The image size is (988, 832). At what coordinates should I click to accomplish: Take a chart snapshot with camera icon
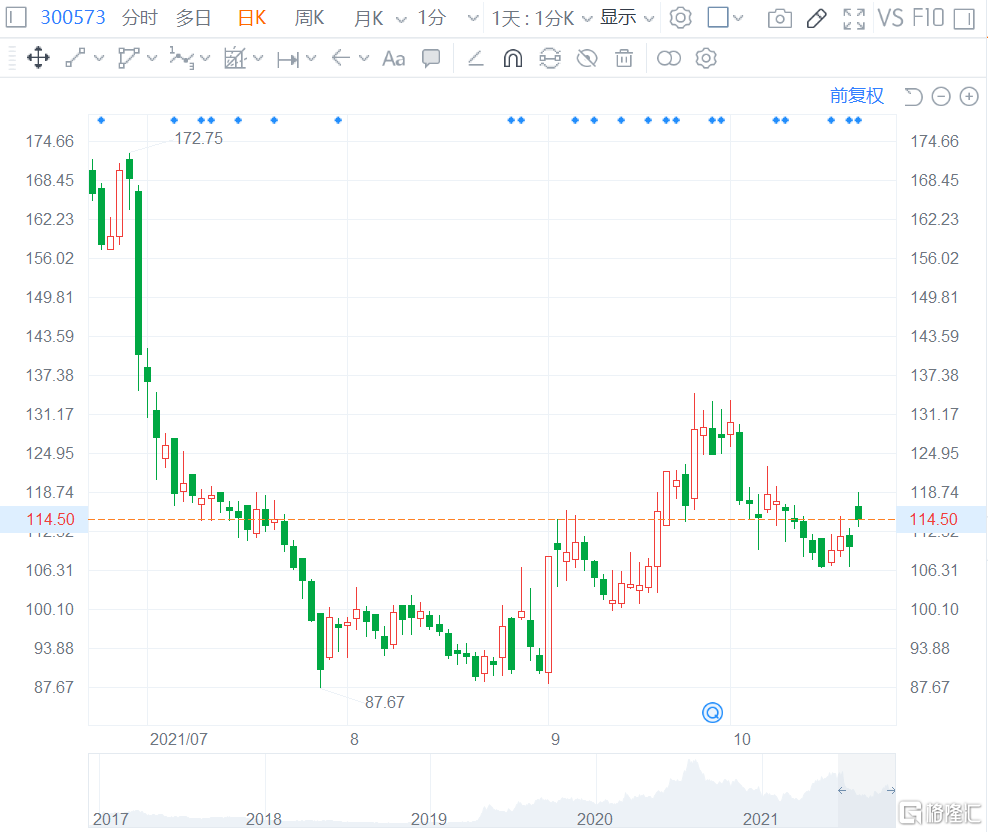coord(780,19)
